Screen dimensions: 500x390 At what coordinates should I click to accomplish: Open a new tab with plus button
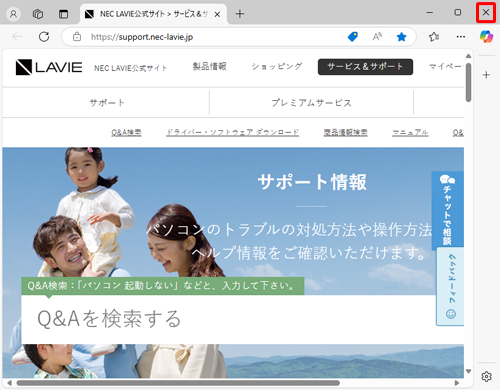pyautogui.click(x=240, y=14)
